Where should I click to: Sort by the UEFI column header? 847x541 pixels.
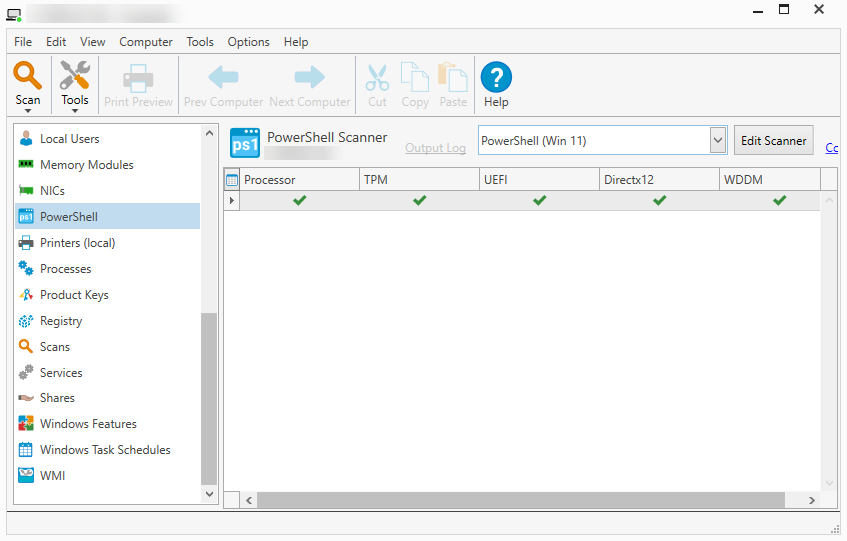pyautogui.click(x=539, y=180)
